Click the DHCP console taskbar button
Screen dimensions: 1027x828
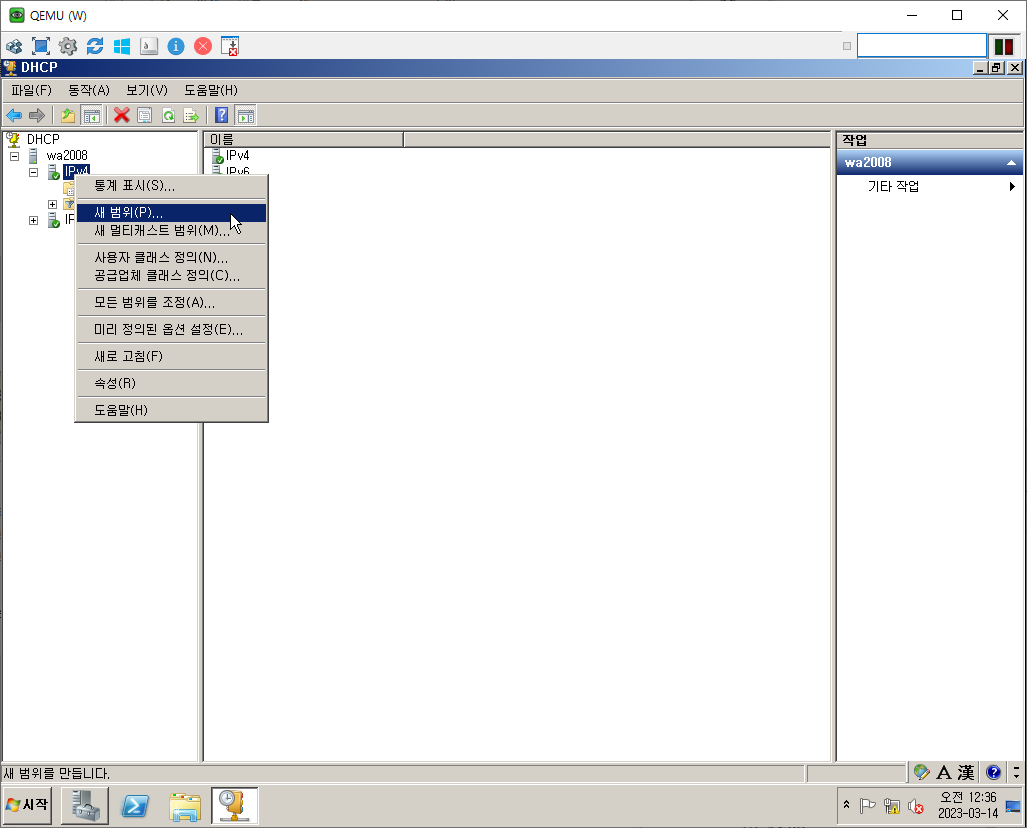(x=234, y=805)
